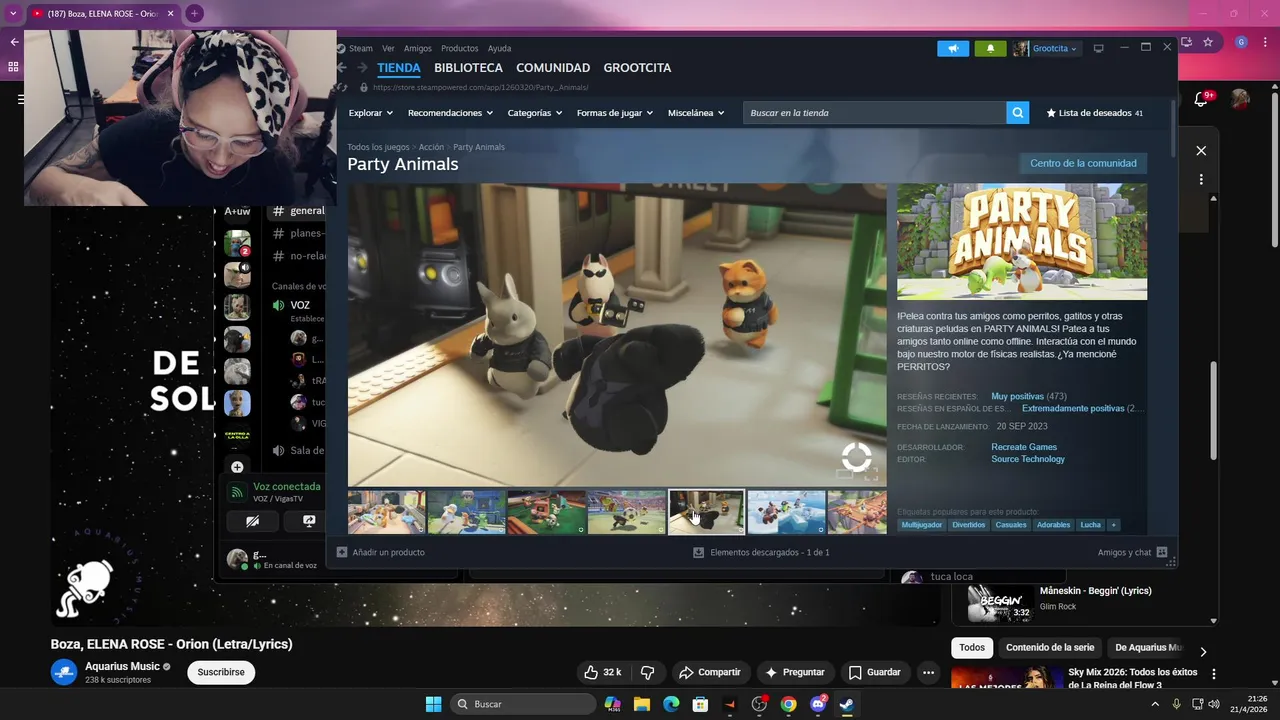The width and height of the screenshot is (1280, 720).
Task: Open the YouTube notifications bell with 9+
Action: point(1203,99)
